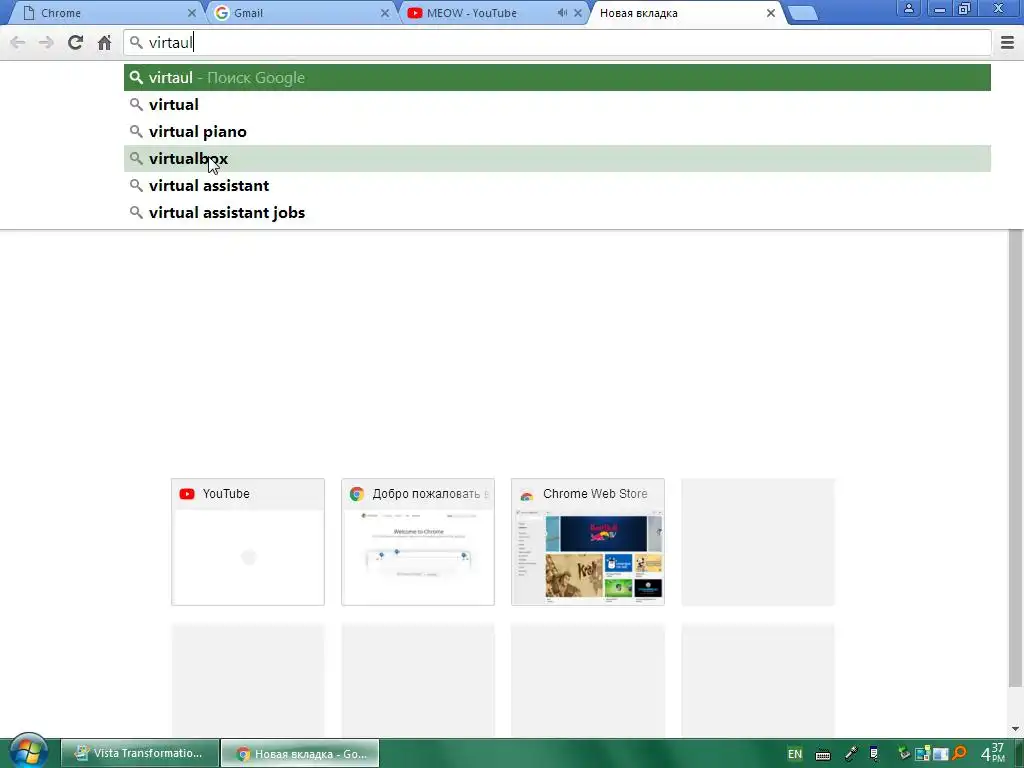Screen dimensions: 1024x768
Task: Open Vista Transformation taskbar item
Action: [140, 753]
